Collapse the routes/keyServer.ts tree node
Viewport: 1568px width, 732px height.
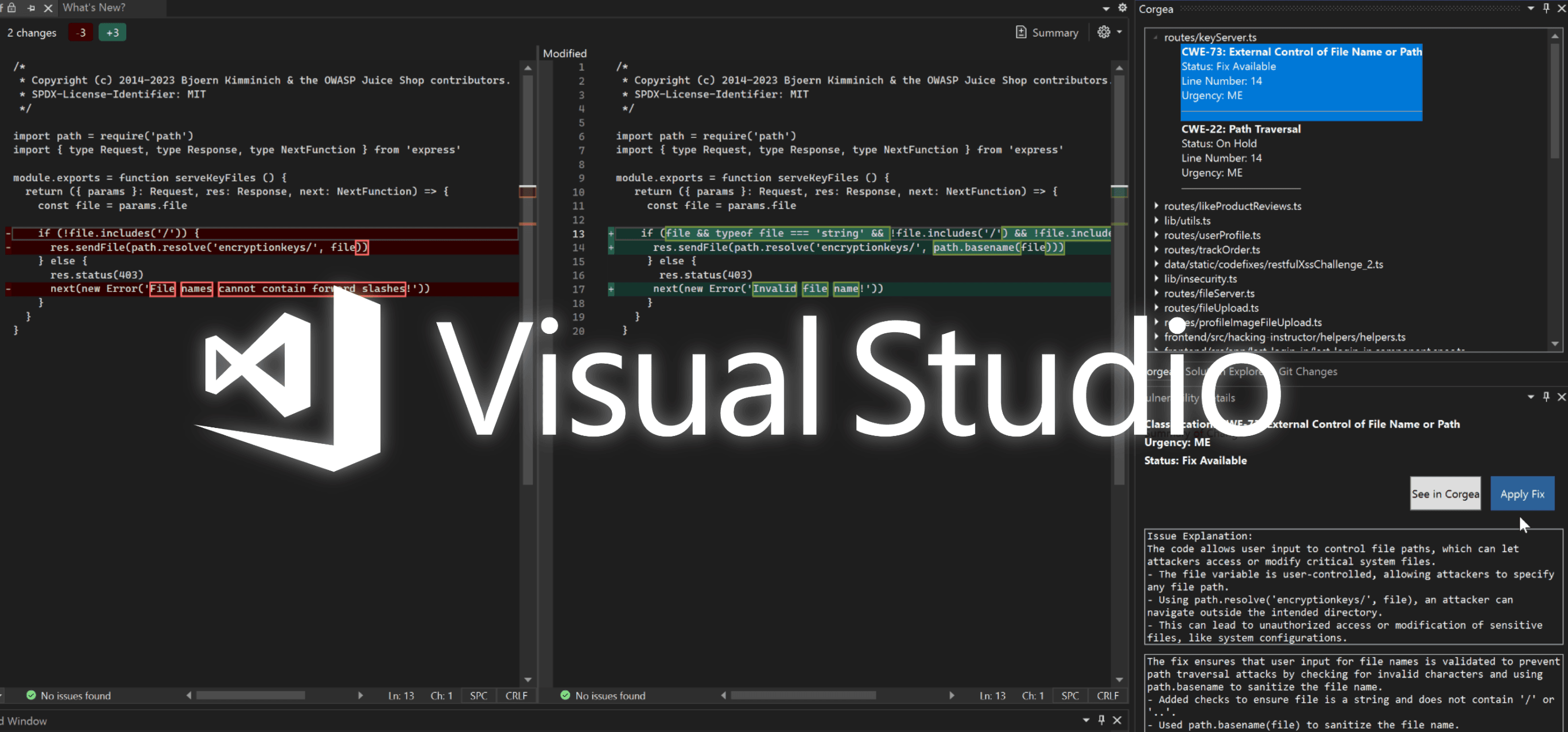1155,37
